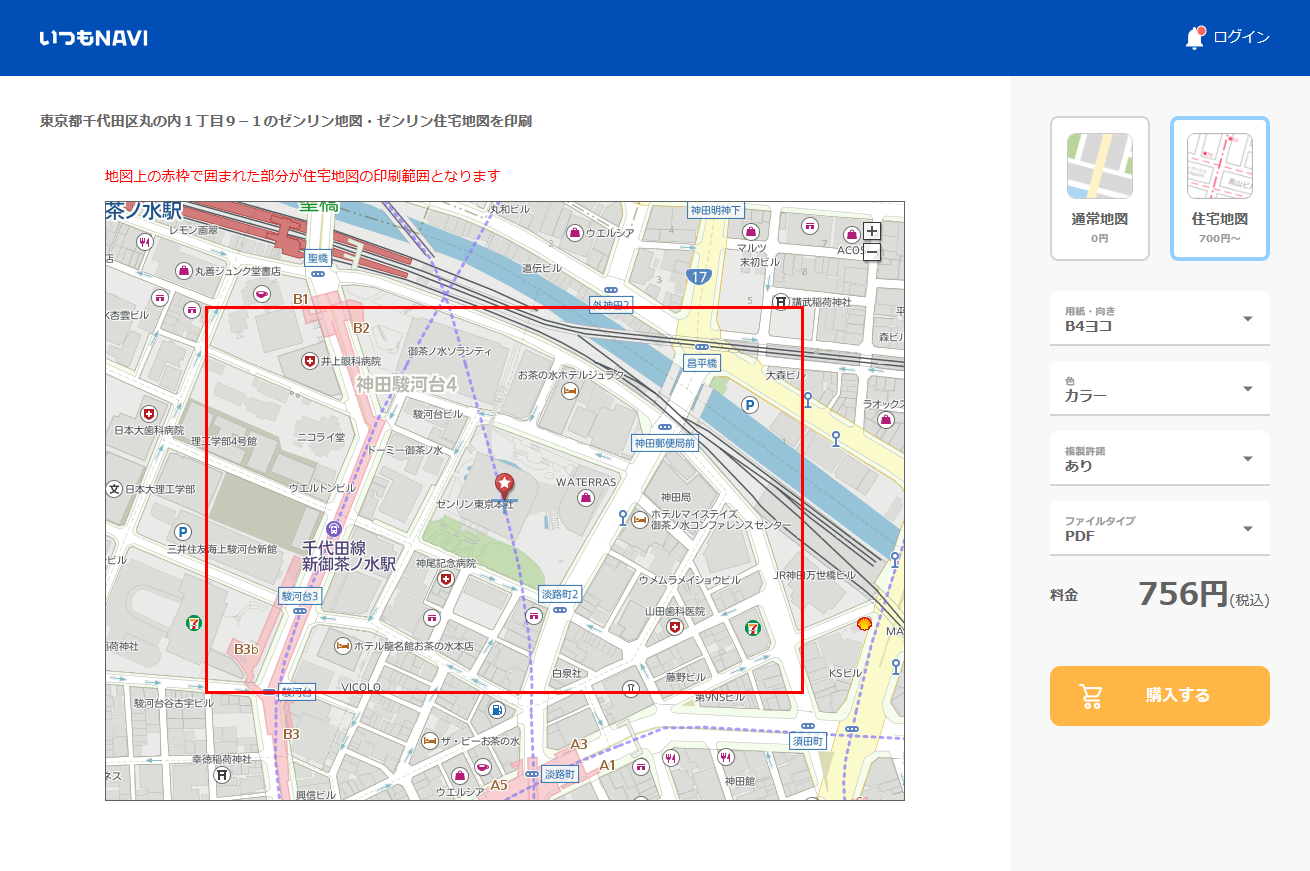The width and height of the screenshot is (1310, 871).
Task: Click the ログイン link
Action: point(1241,38)
